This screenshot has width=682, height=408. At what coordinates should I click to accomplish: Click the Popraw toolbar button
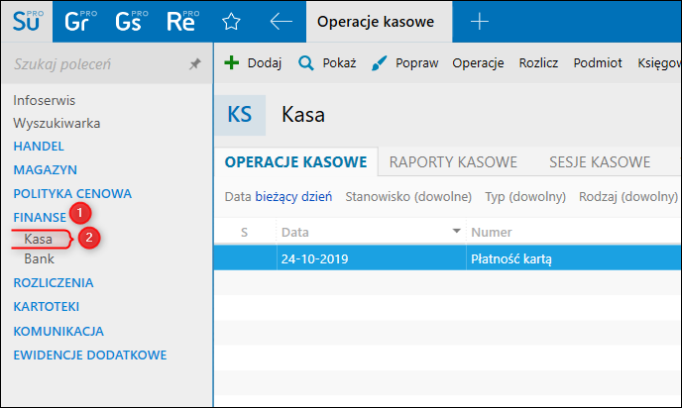click(x=405, y=63)
